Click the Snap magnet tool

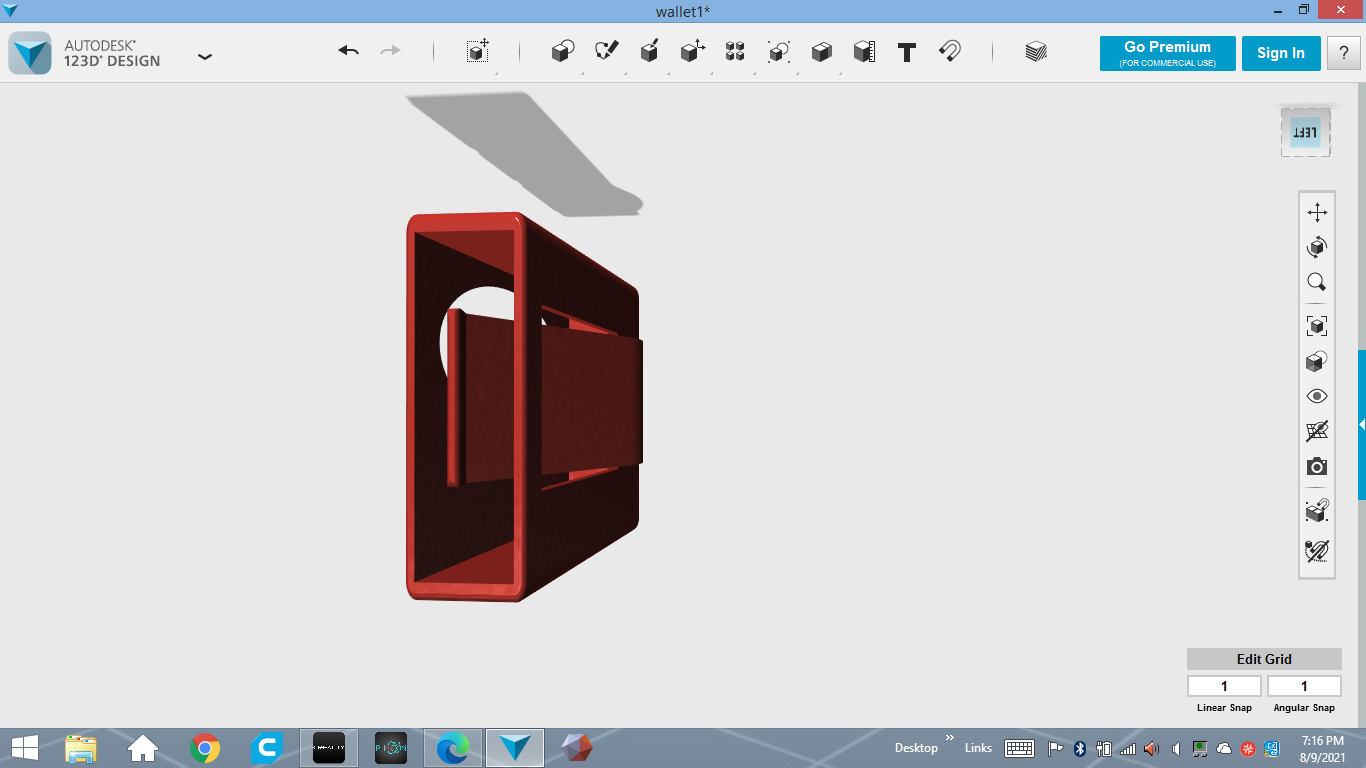pos(950,52)
